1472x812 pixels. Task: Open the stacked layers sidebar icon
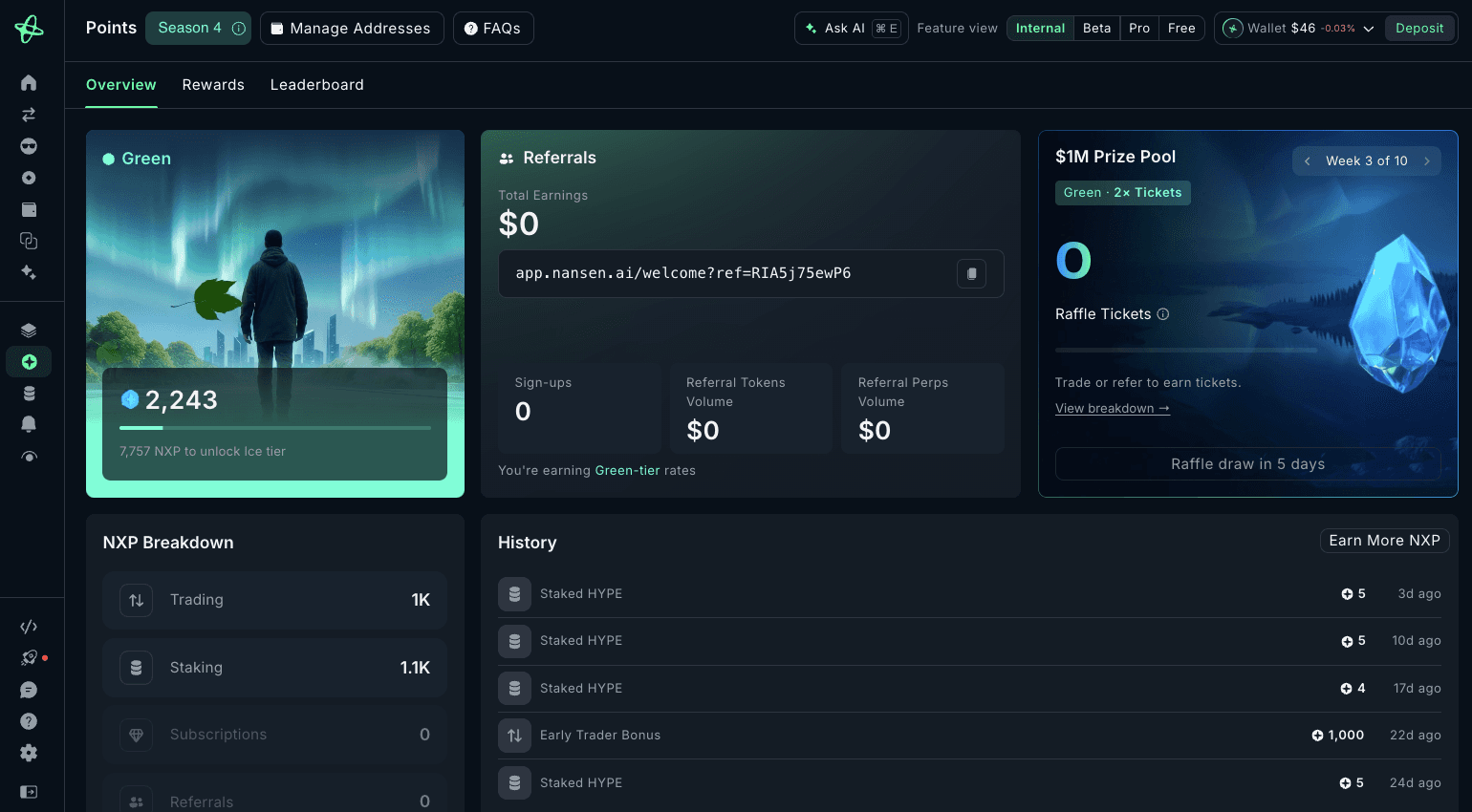(29, 331)
